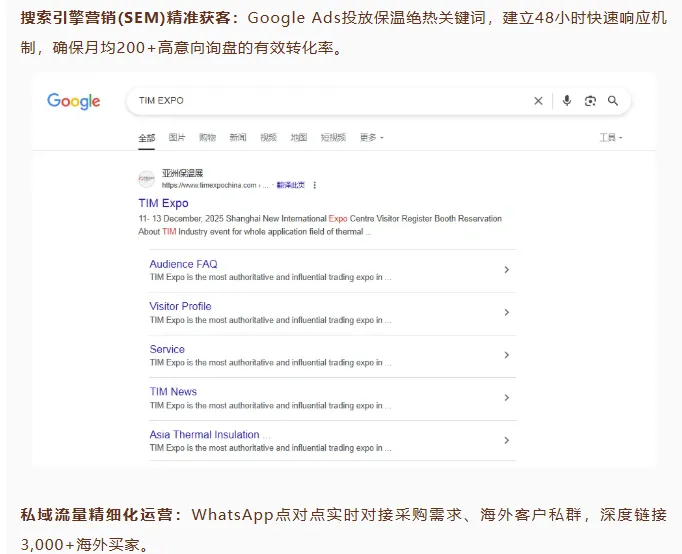This screenshot has height=554, width=682.
Task: Open three-dot menu beside result URL
Action: (x=314, y=185)
